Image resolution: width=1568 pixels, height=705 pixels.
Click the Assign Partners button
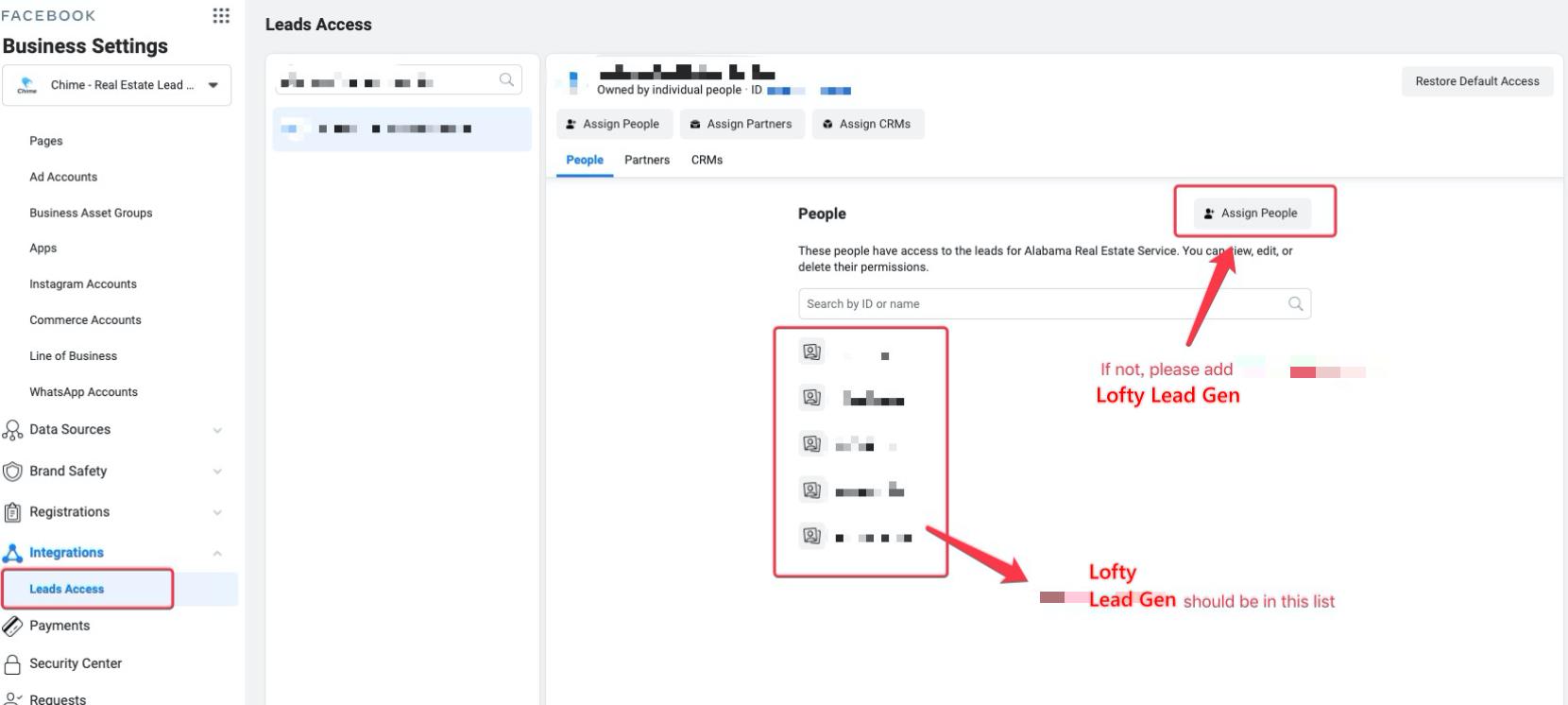pyautogui.click(x=742, y=124)
